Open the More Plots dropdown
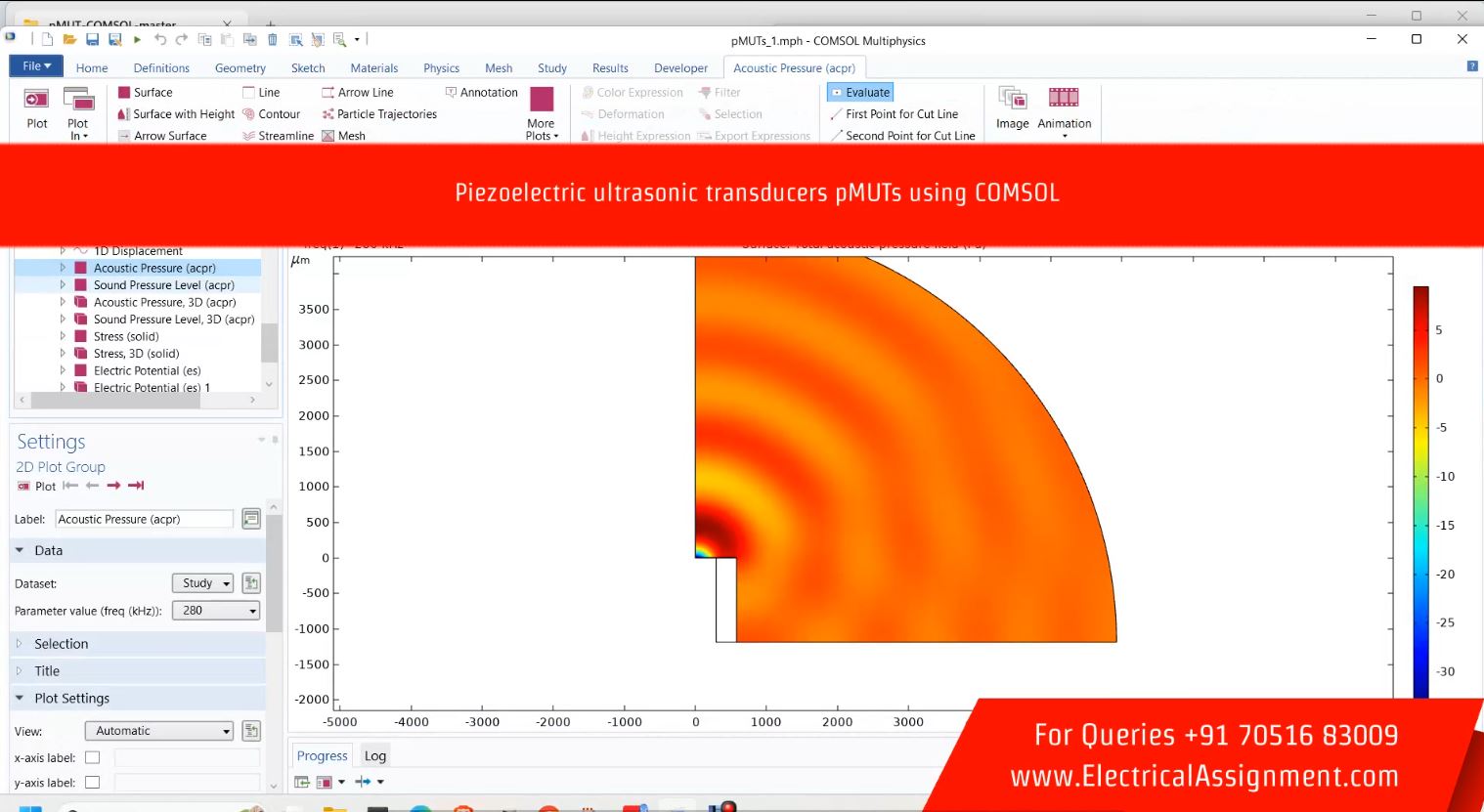Viewport: 1484px width, 812px height. 542,113
